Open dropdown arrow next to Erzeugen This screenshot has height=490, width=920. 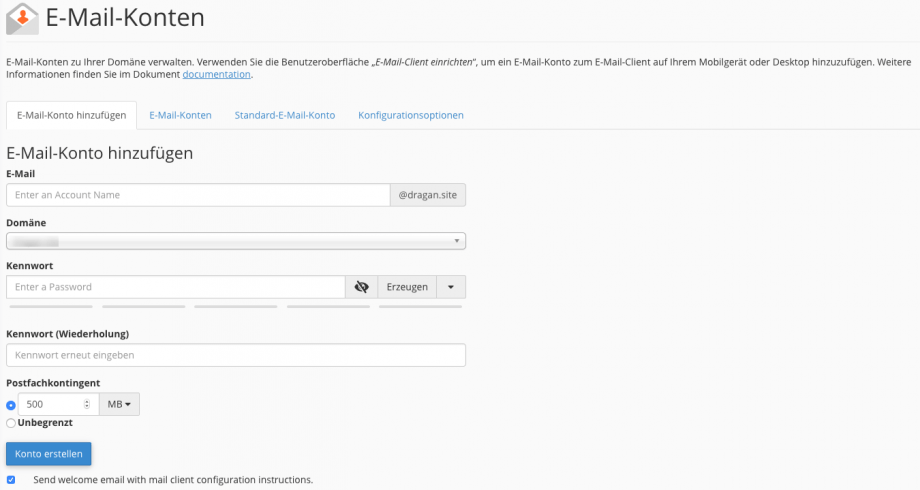click(x=451, y=287)
